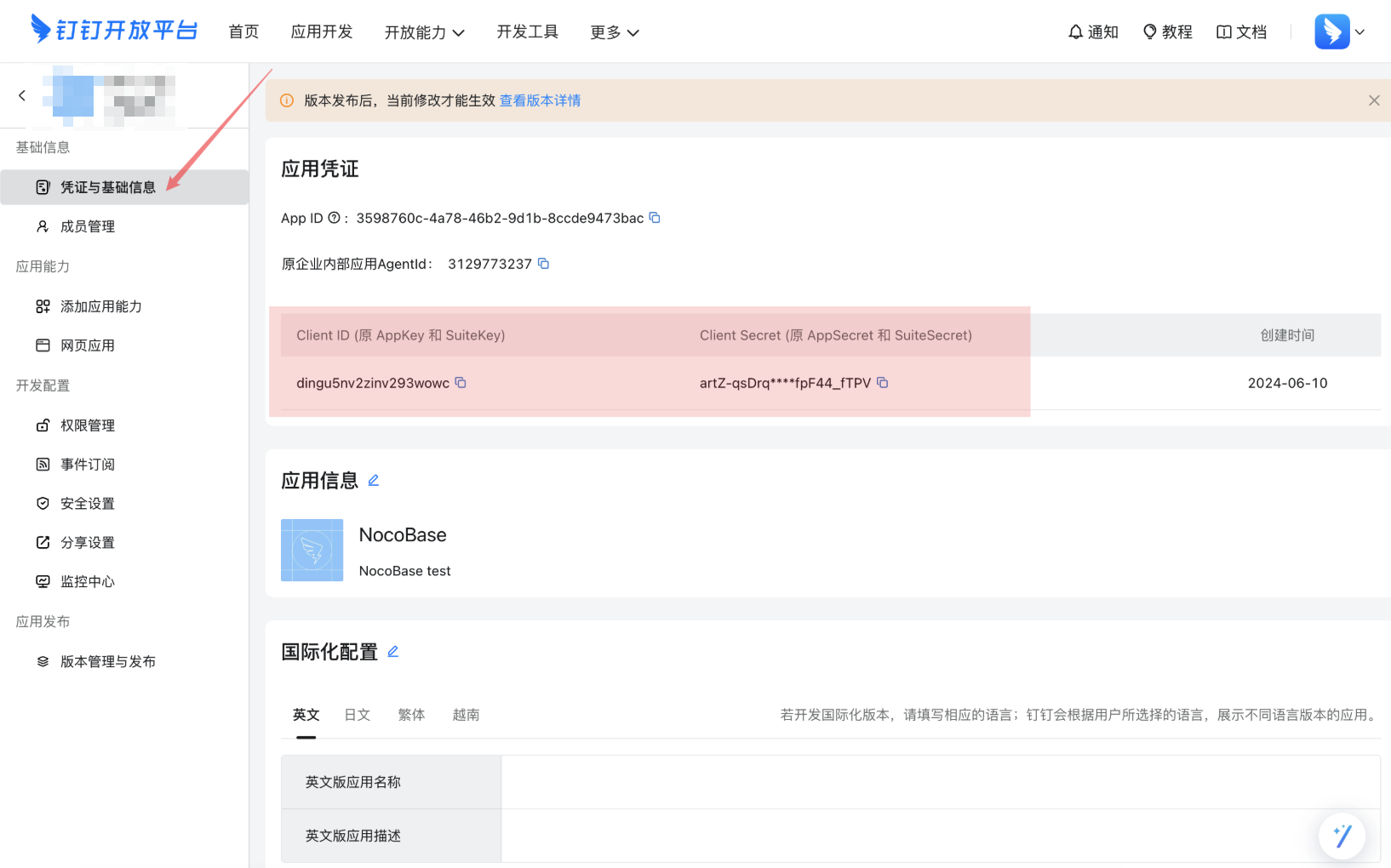Switch to the 越南 language tab
The image size is (1391, 868).
point(466,715)
